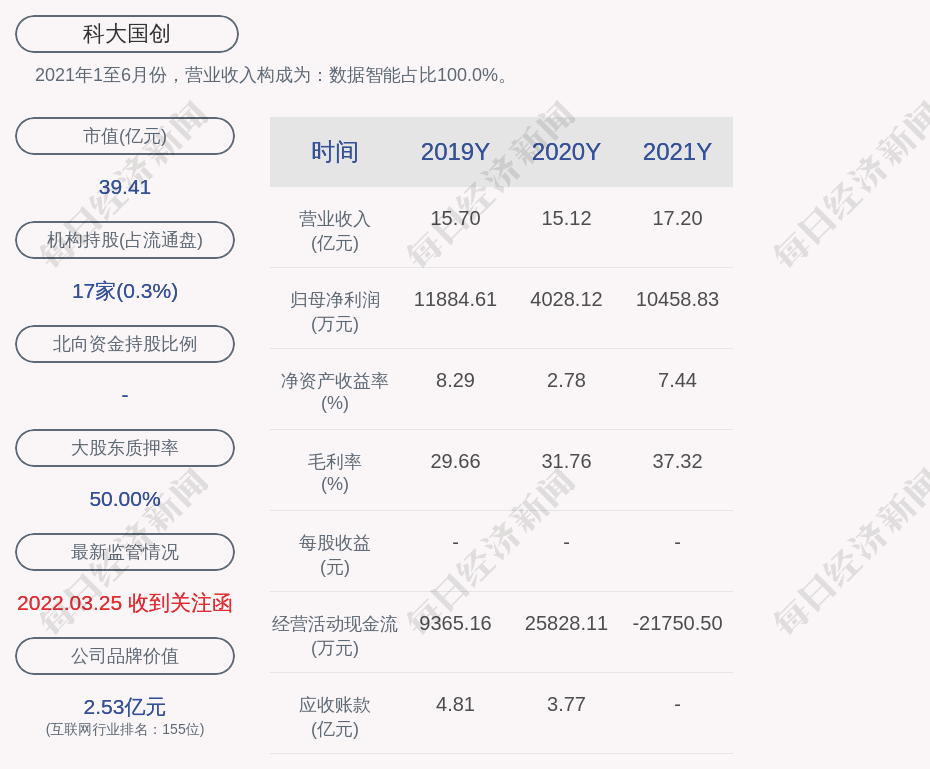Click the 大股东质押率 pill
Screen dimensions: 930x769
click(x=125, y=448)
